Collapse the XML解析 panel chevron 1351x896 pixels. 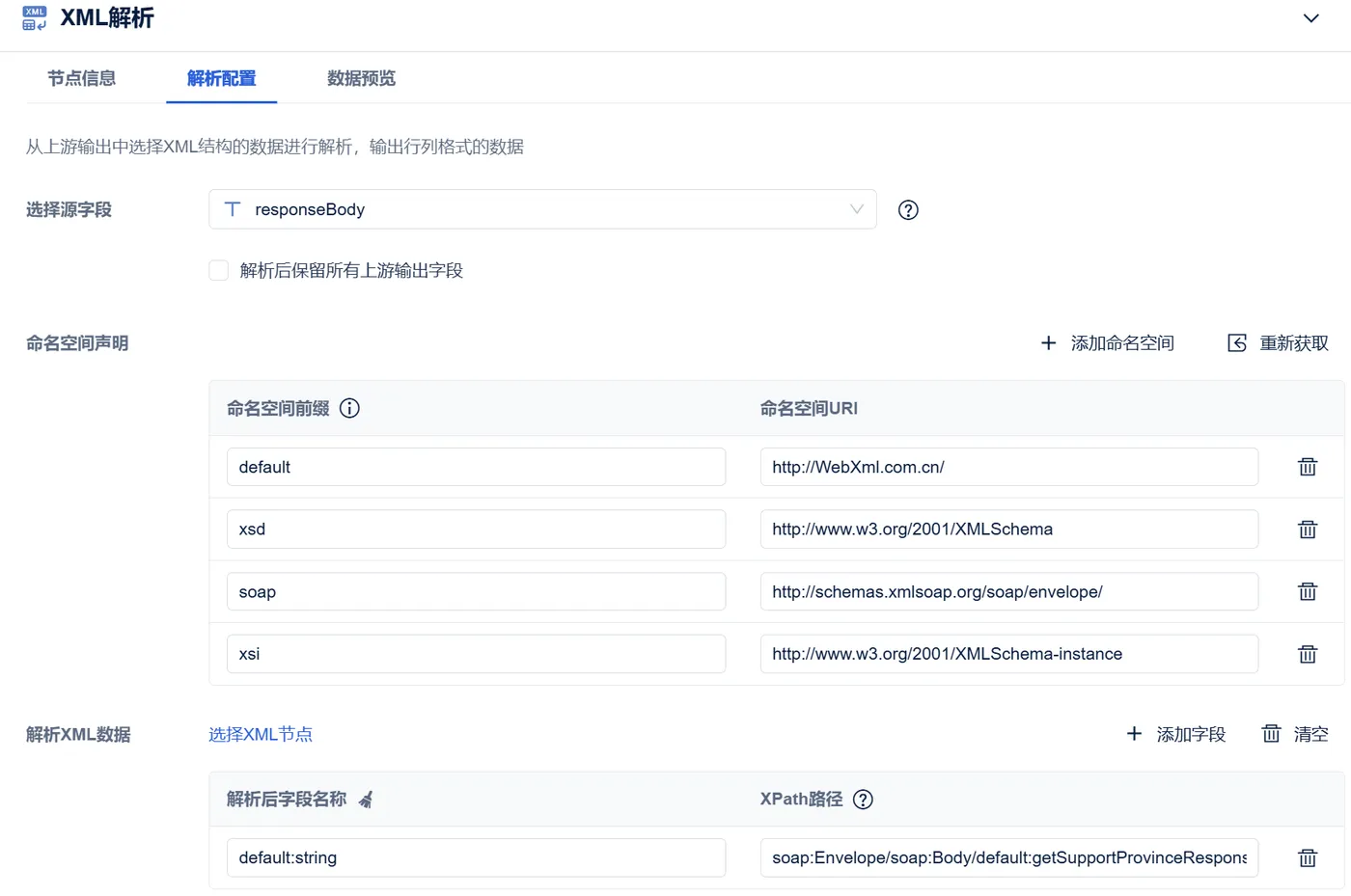tap(1310, 18)
